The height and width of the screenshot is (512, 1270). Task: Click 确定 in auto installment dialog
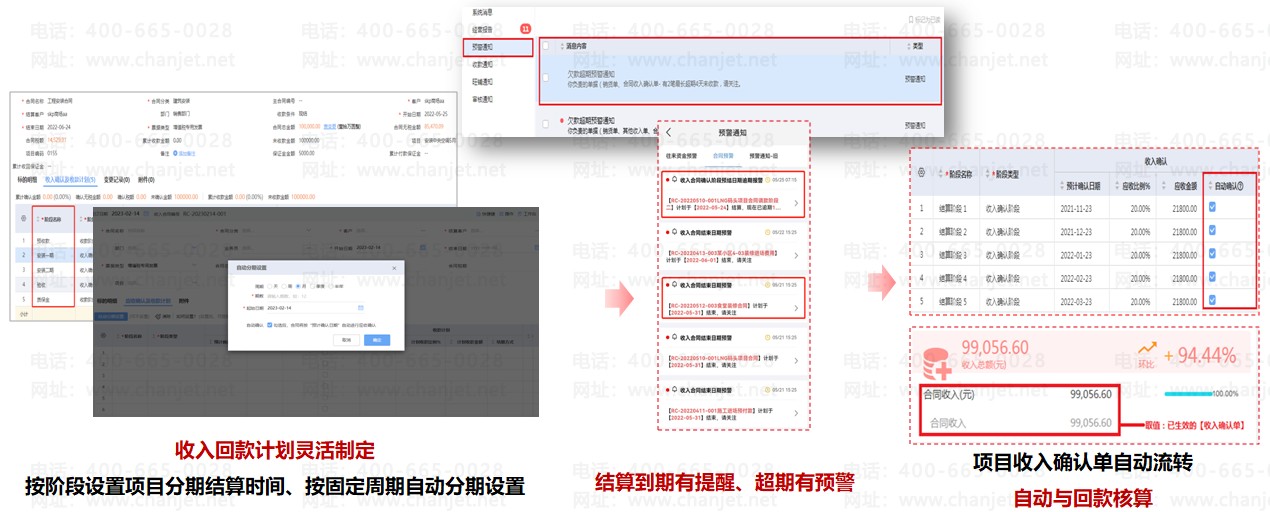[378, 340]
